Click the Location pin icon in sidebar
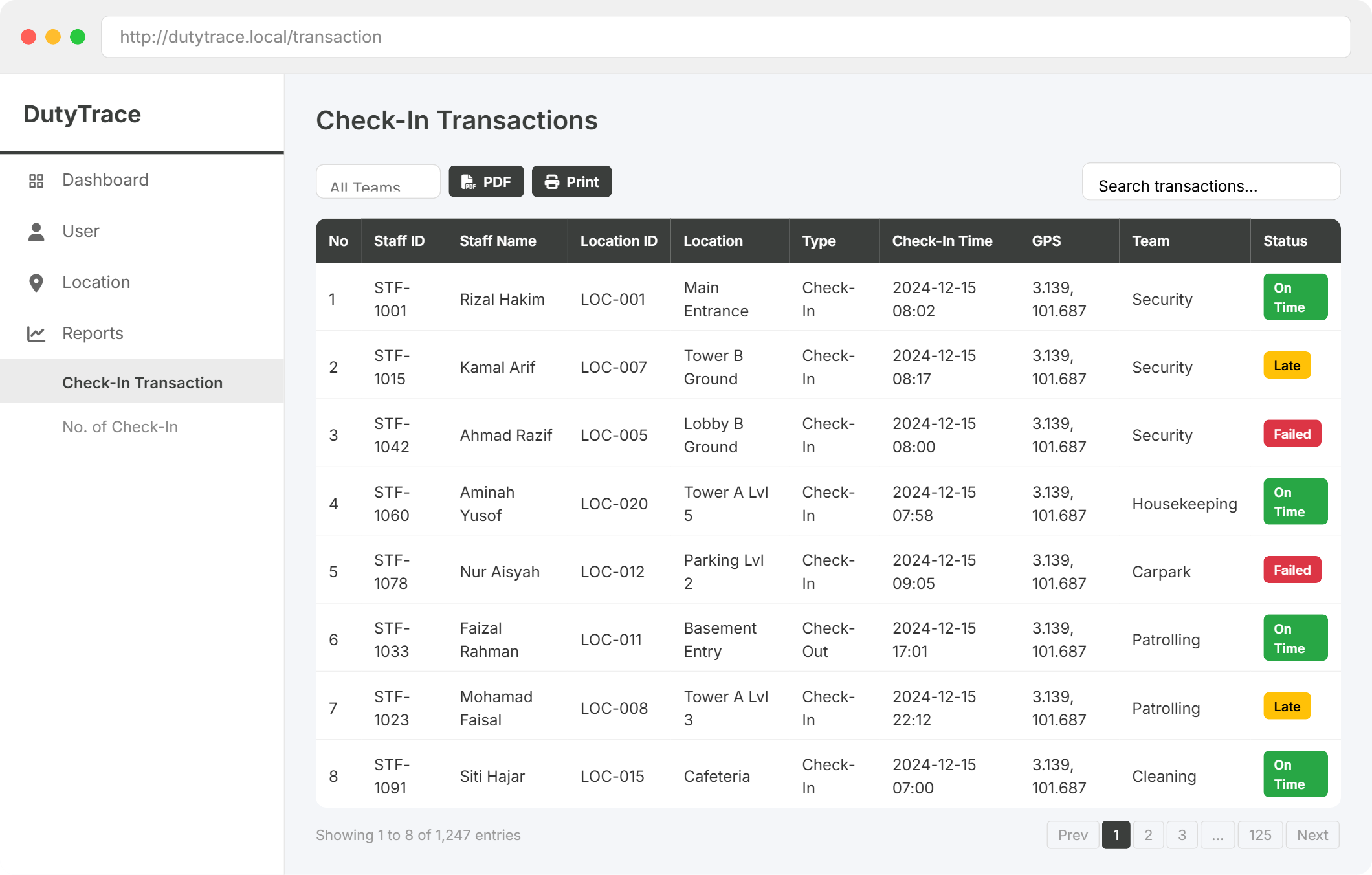1372x875 pixels. click(x=36, y=283)
